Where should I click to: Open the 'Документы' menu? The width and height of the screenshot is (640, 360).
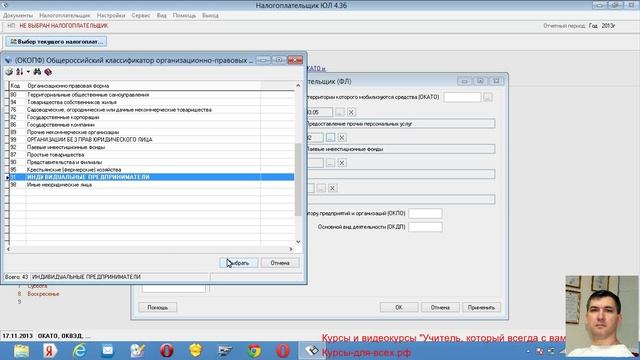18,16
